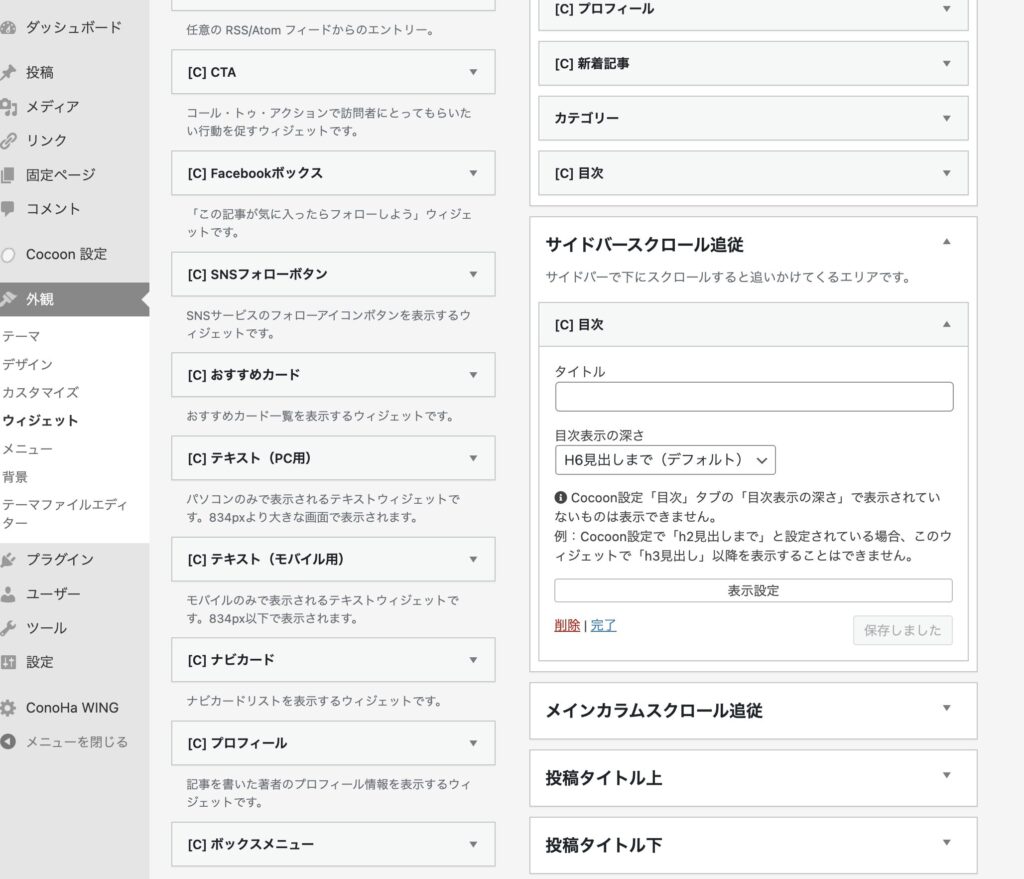Click the user icon beside ユーザー
The height and width of the screenshot is (879, 1024).
[8, 594]
